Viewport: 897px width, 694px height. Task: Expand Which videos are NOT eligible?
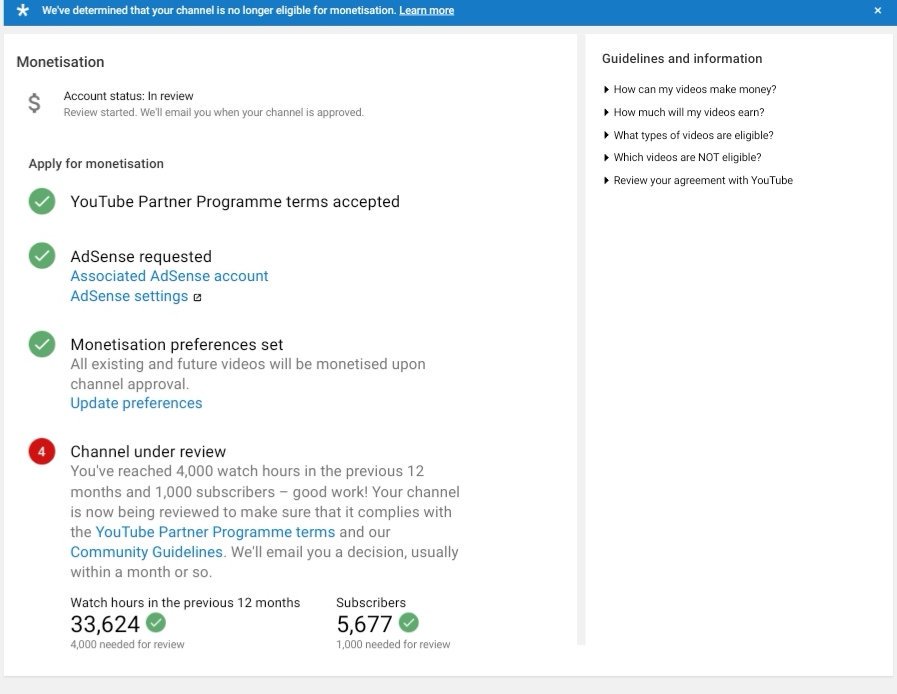[682, 157]
